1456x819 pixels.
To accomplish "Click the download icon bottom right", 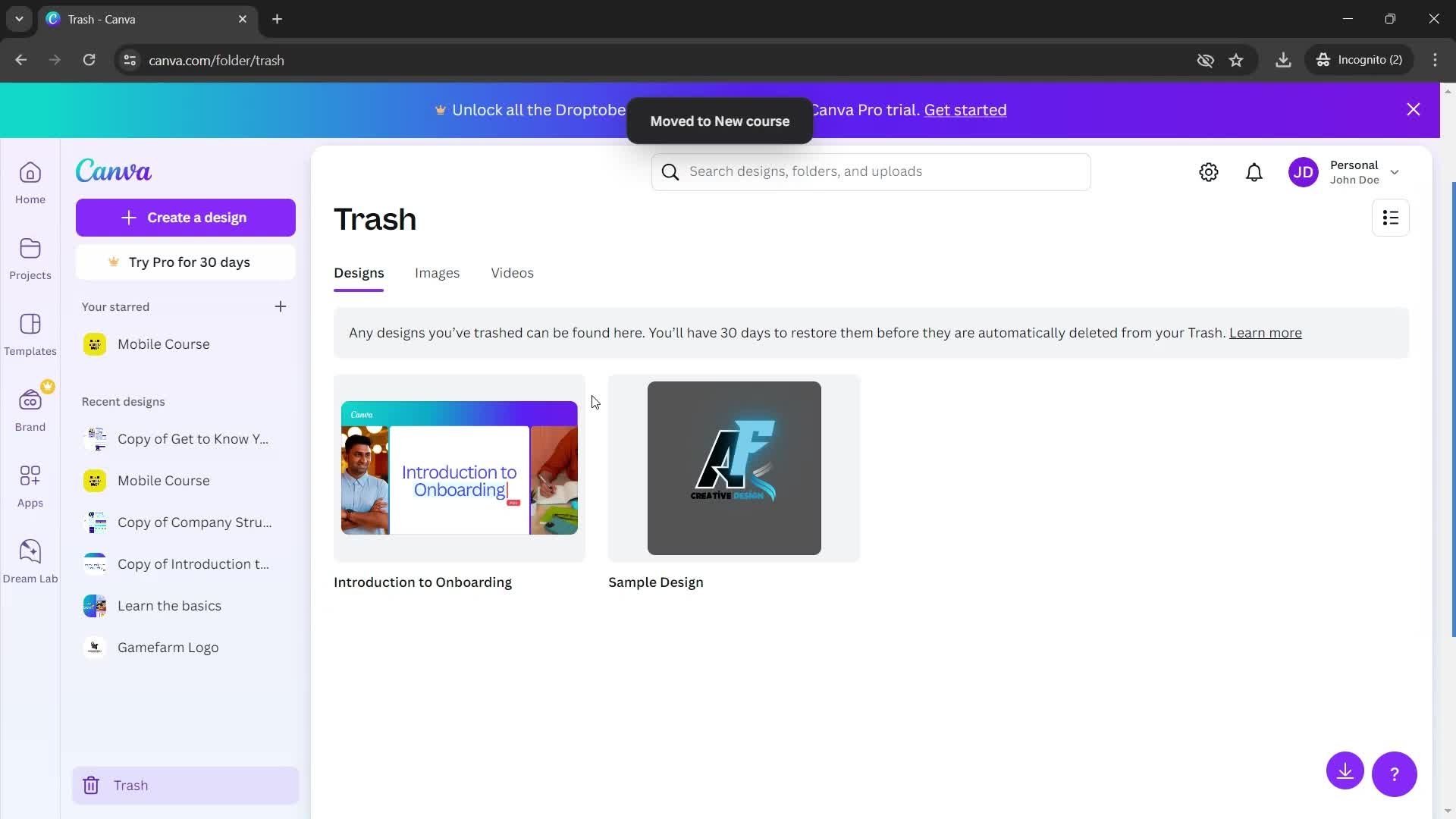I will coord(1345,770).
